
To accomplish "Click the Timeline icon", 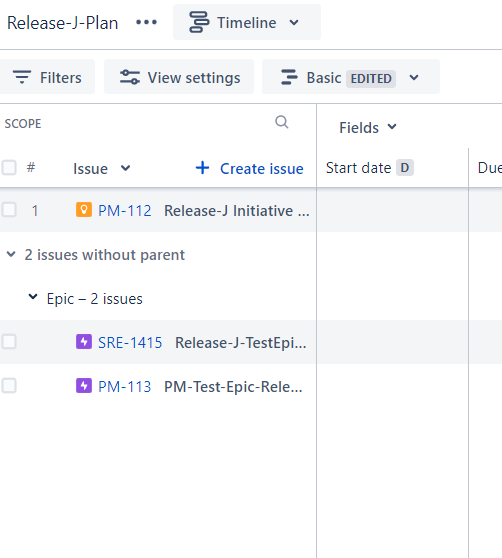I will click(x=199, y=22).
